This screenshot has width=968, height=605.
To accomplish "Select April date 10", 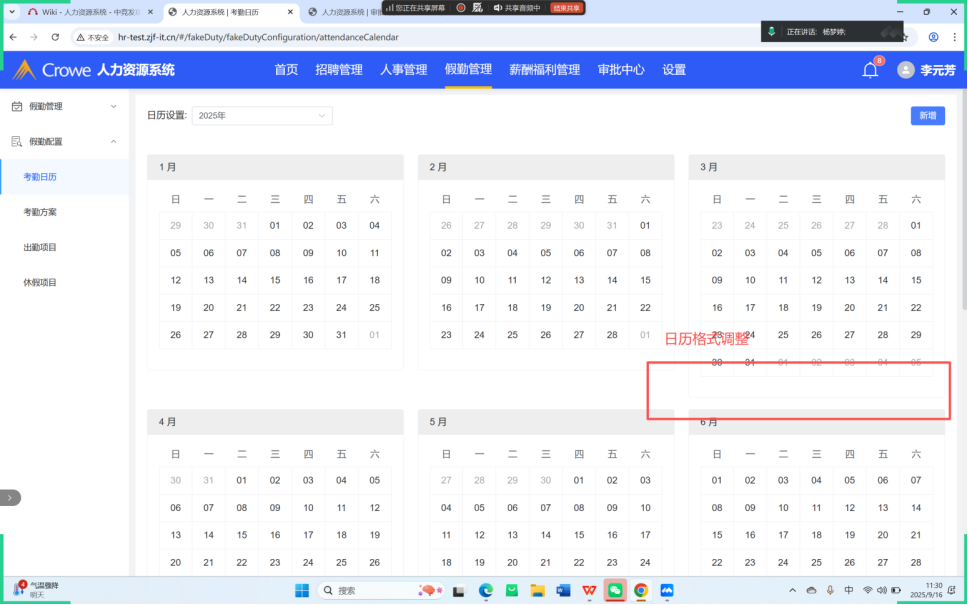I will 308,507.
